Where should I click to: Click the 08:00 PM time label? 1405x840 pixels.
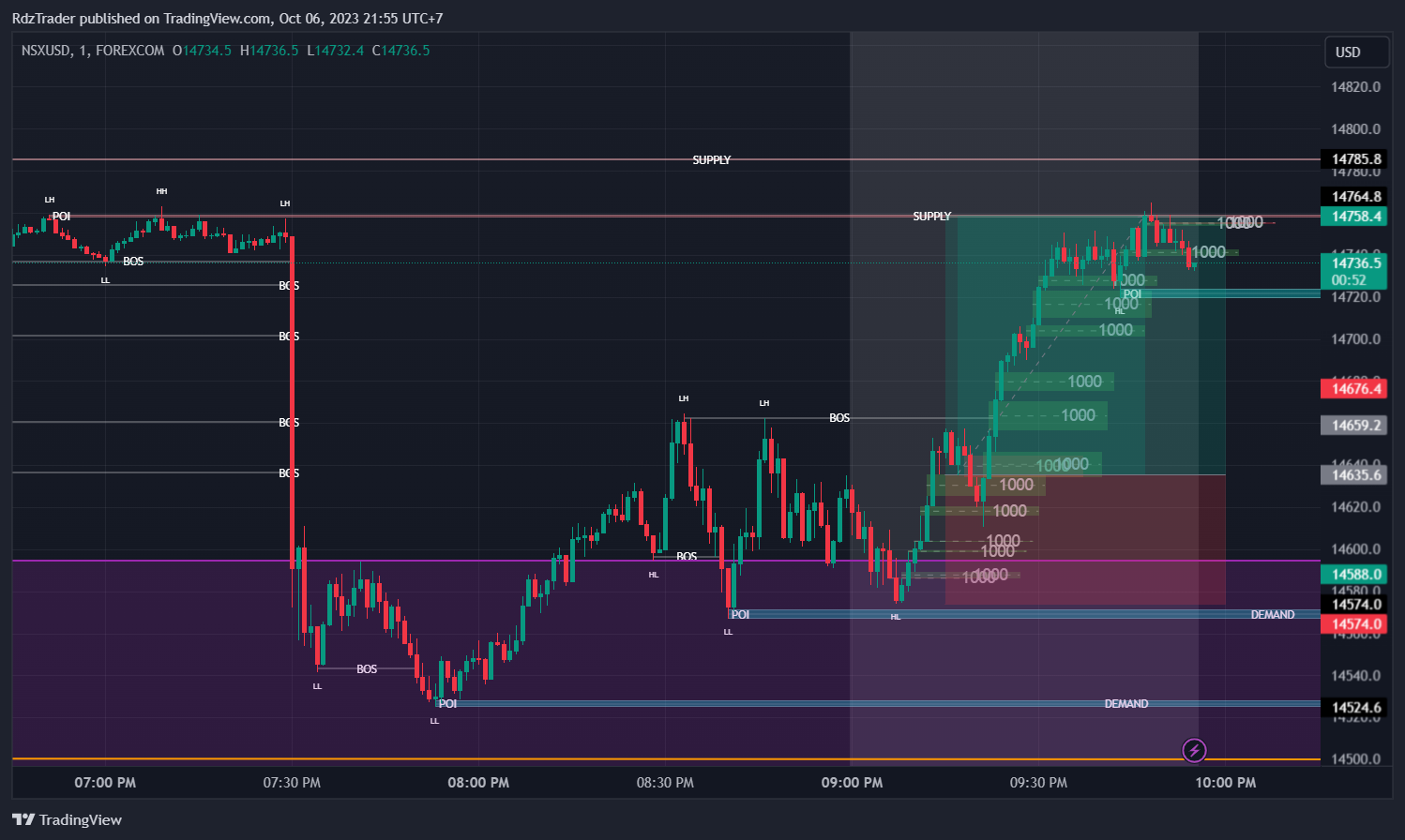[x=478, y=783]
